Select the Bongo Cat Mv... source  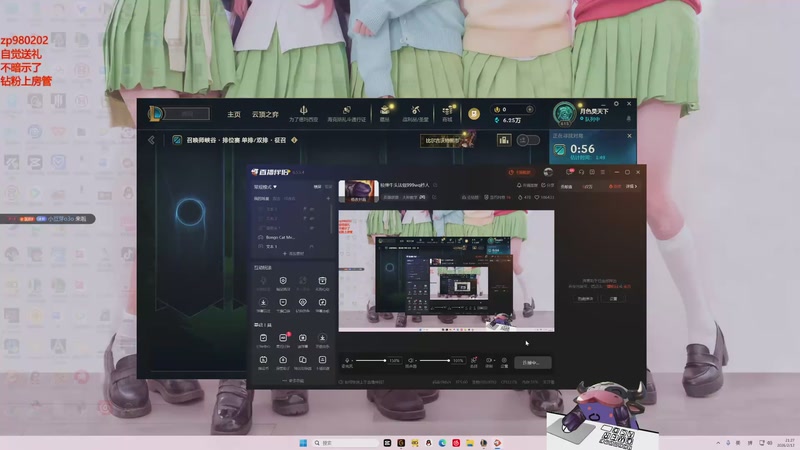point(280,237)
